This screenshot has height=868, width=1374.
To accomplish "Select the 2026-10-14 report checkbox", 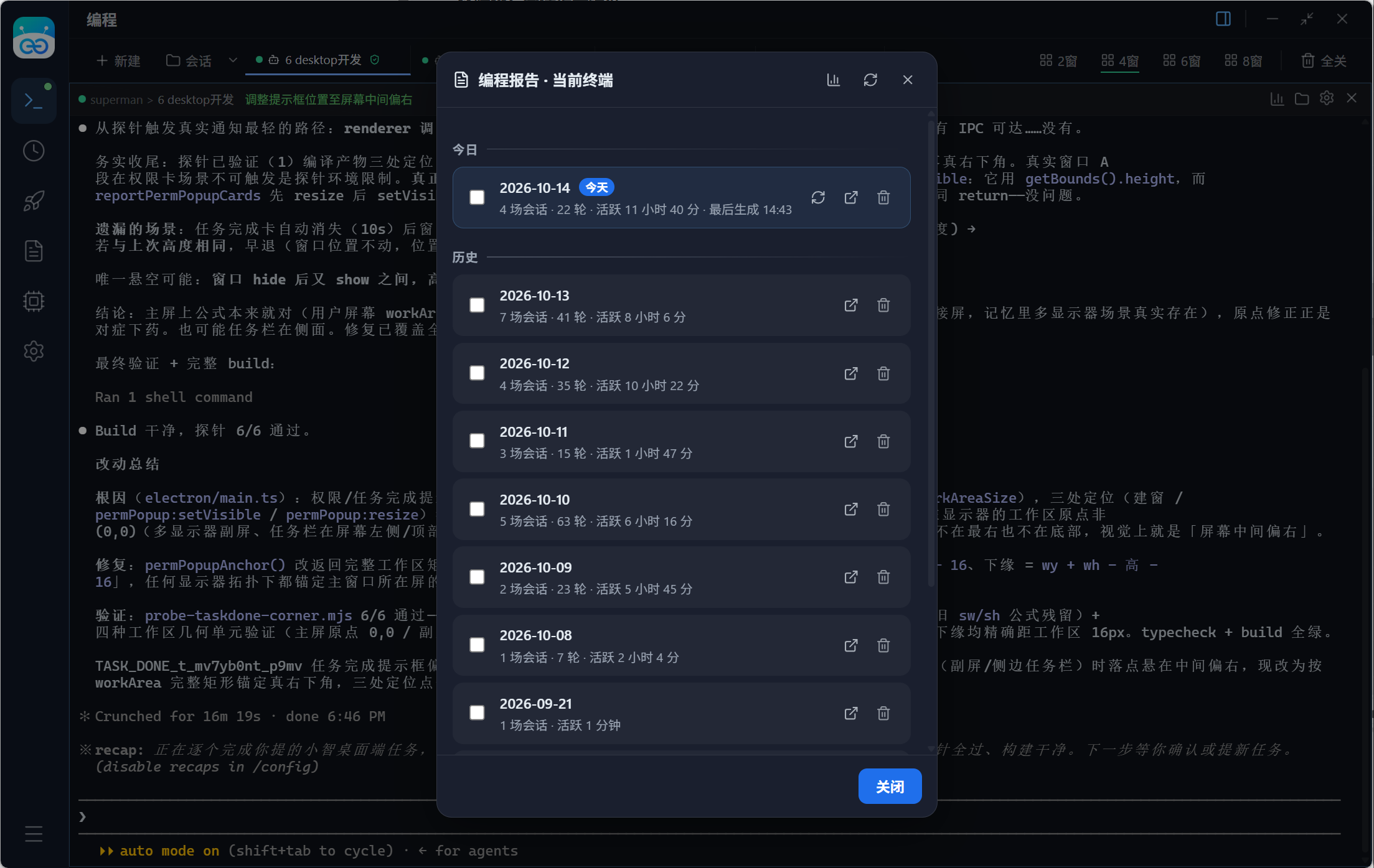I will 477,197.
